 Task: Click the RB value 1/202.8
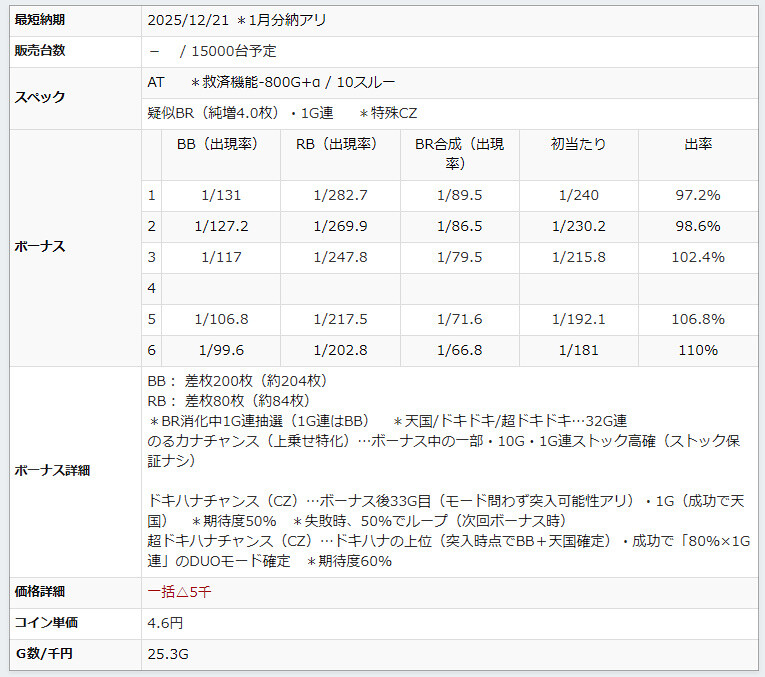coord(341,350)
